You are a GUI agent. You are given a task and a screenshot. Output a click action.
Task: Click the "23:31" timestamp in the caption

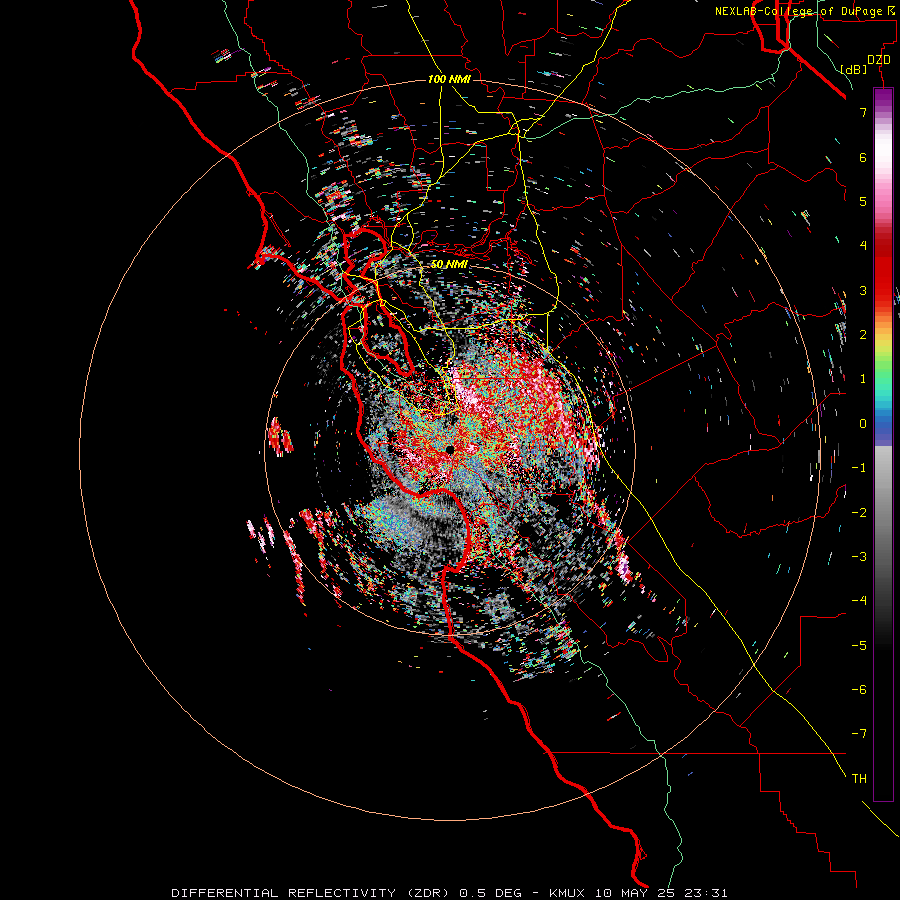coord(707,893)
